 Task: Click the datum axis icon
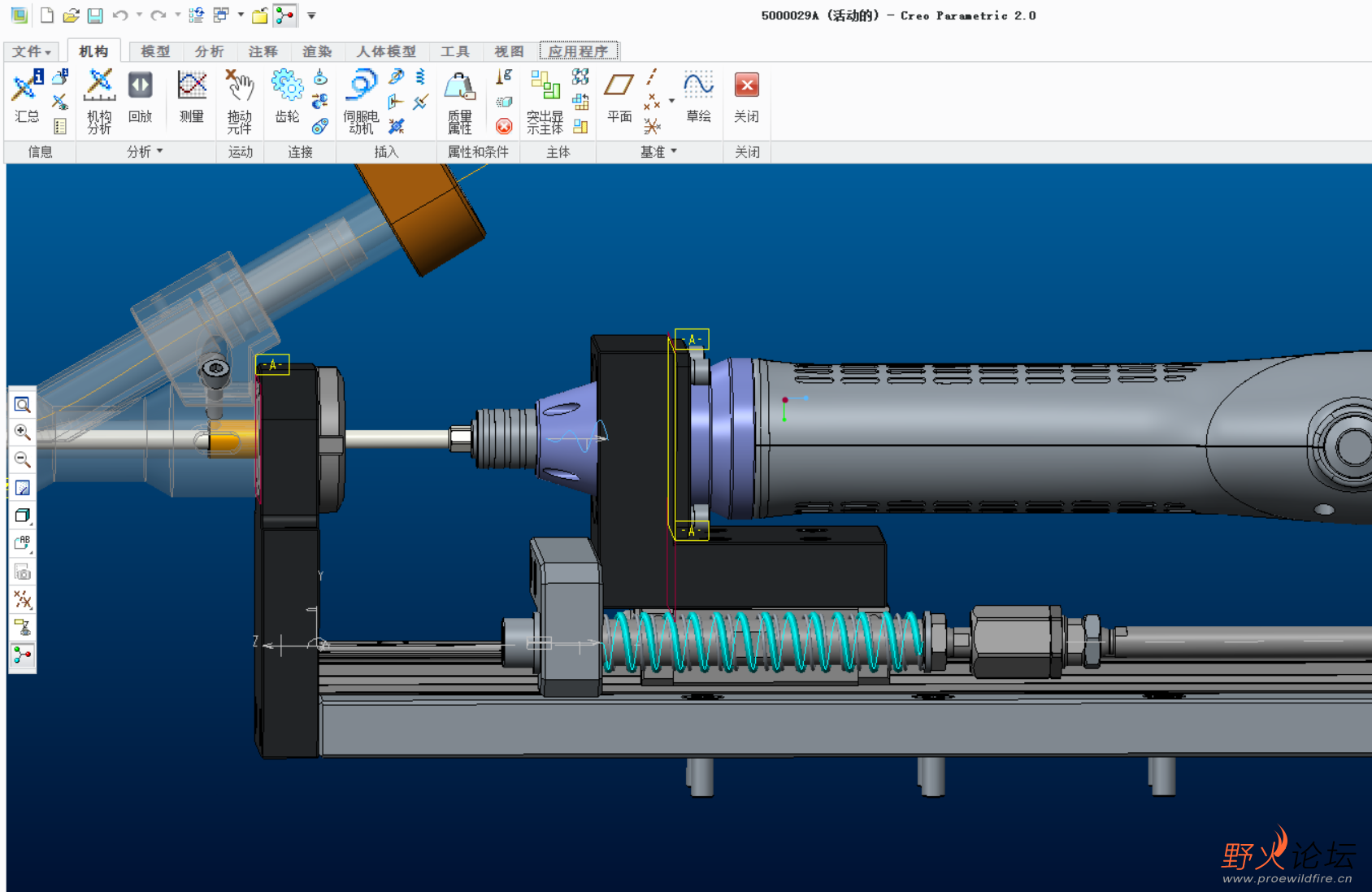pos(652,77)
